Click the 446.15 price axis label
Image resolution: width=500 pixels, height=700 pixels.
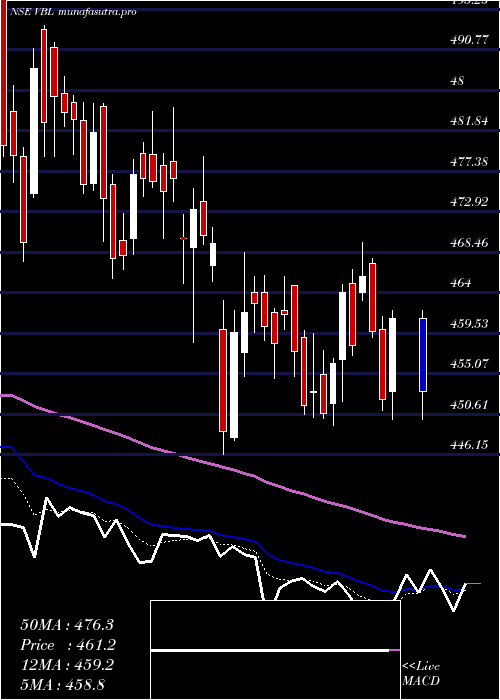[x=469, y=445]
